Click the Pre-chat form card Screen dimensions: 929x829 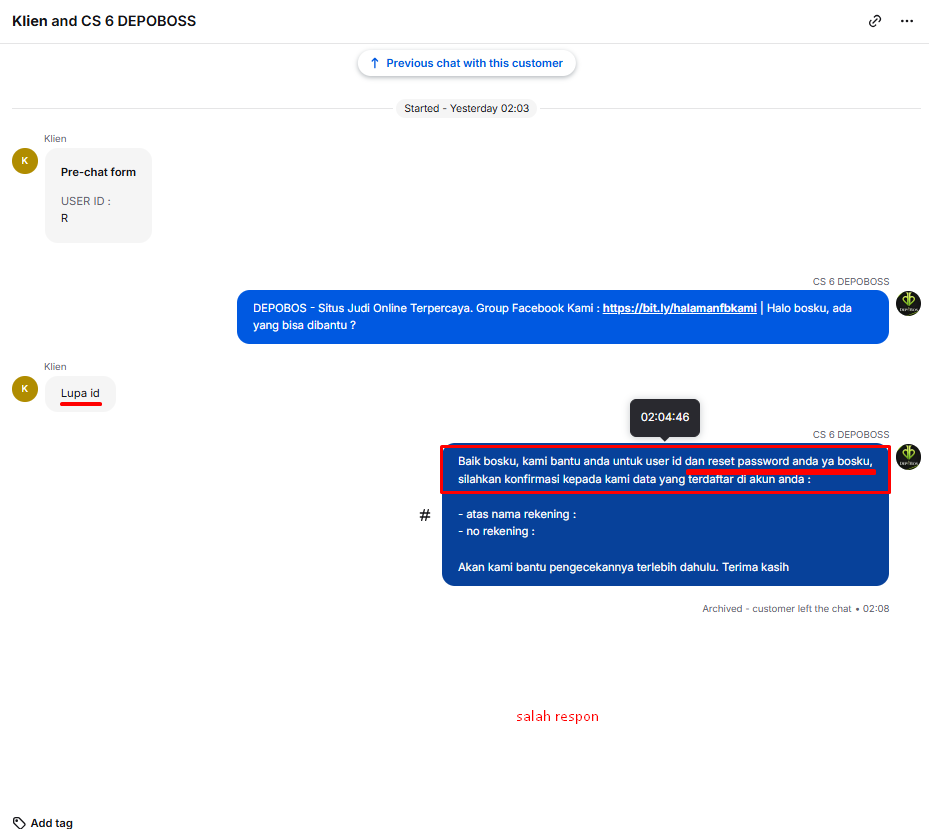(x=98, y=196)
